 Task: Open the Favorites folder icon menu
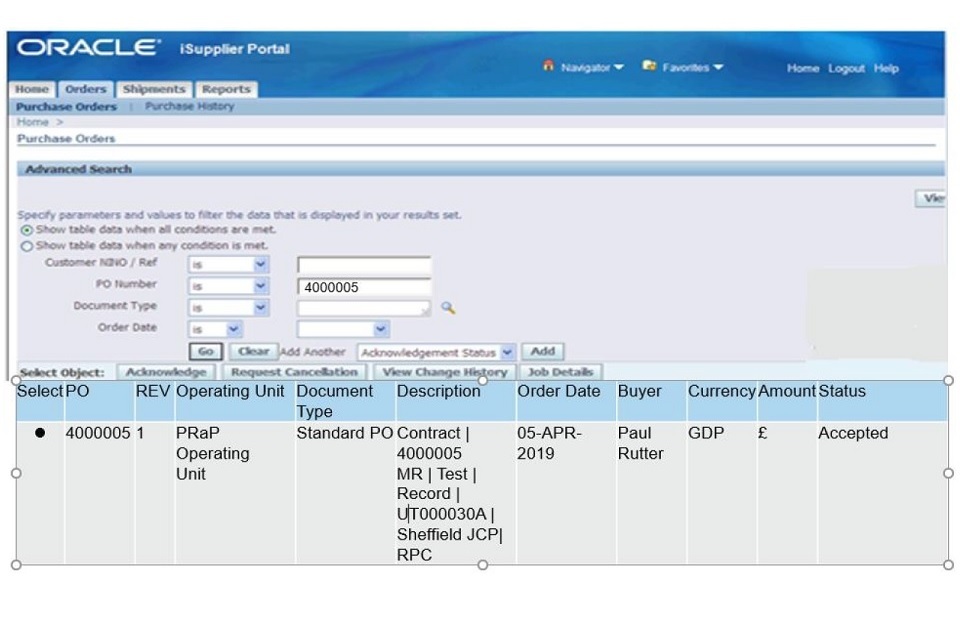pyautogui.click(x=649, y=67)
